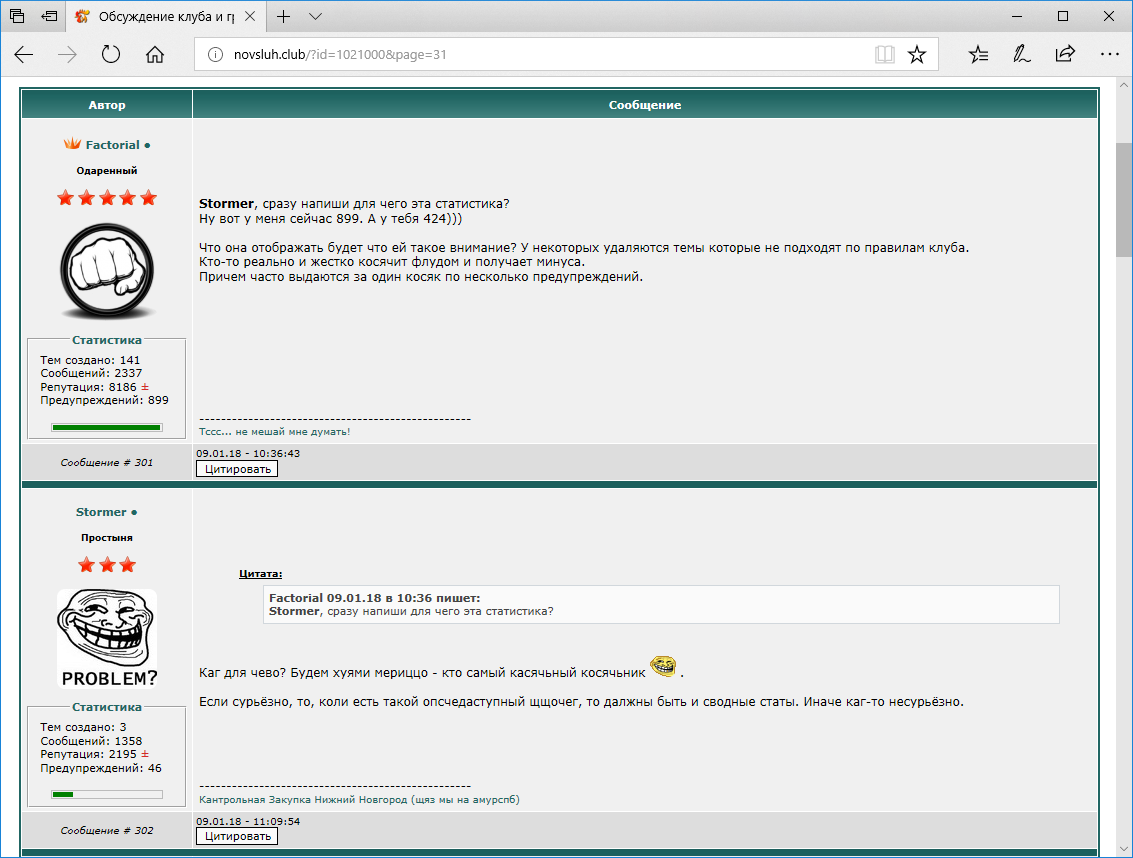Go to Home via the house icon
Viewport: 1133px width, 858px height.
(155, 54)
